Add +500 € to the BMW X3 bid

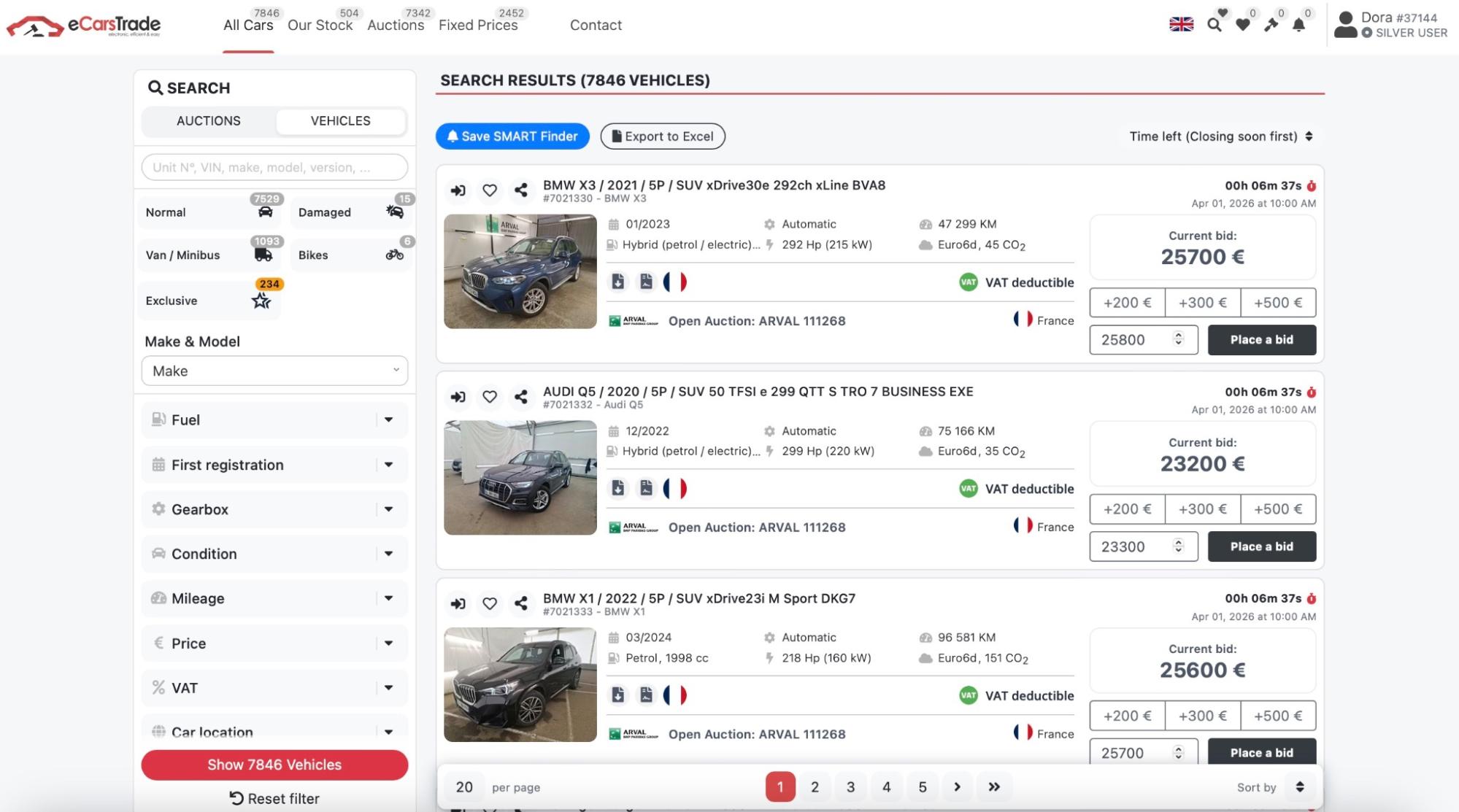(x=1277, y=303)
